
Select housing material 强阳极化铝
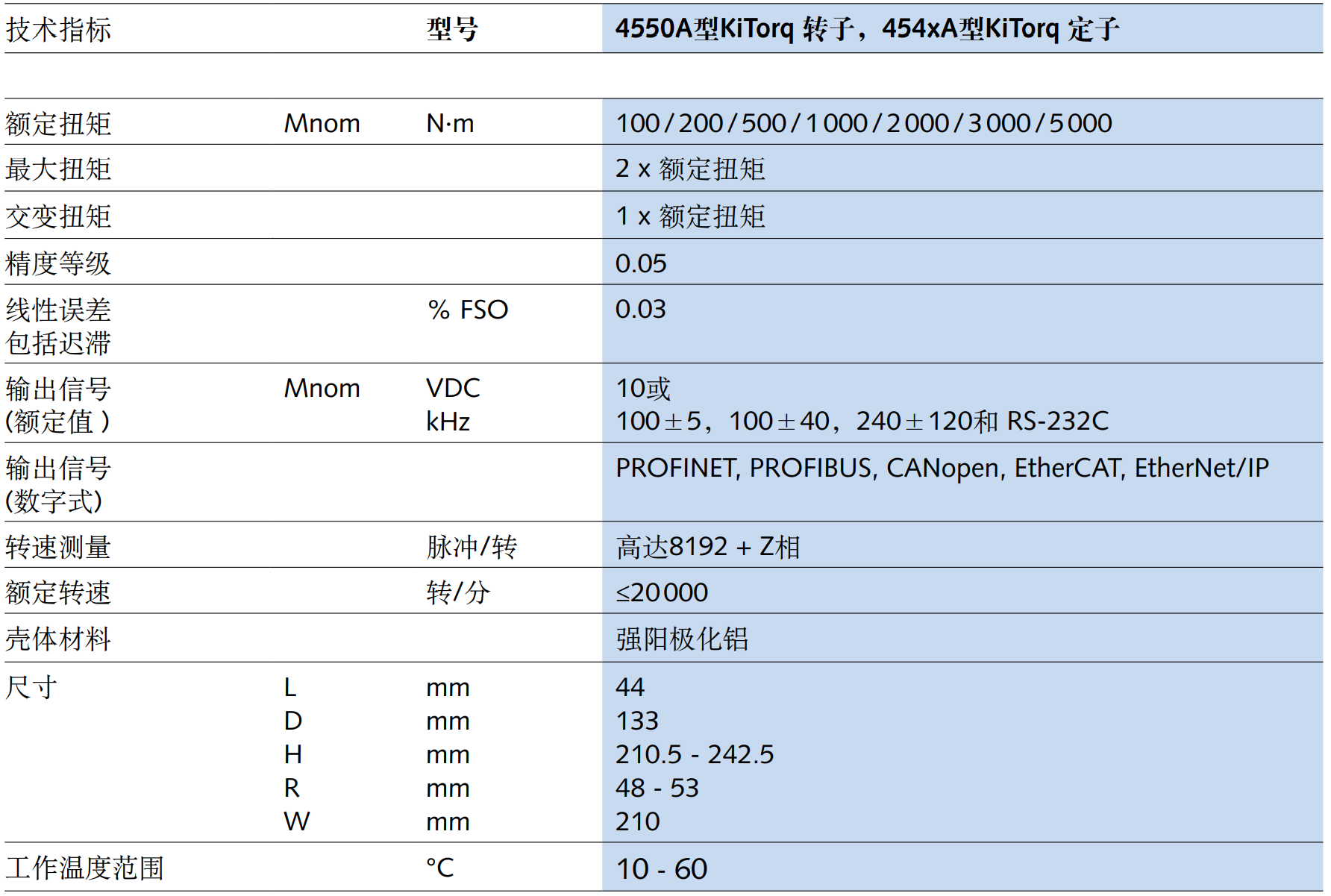coord(681,639)
